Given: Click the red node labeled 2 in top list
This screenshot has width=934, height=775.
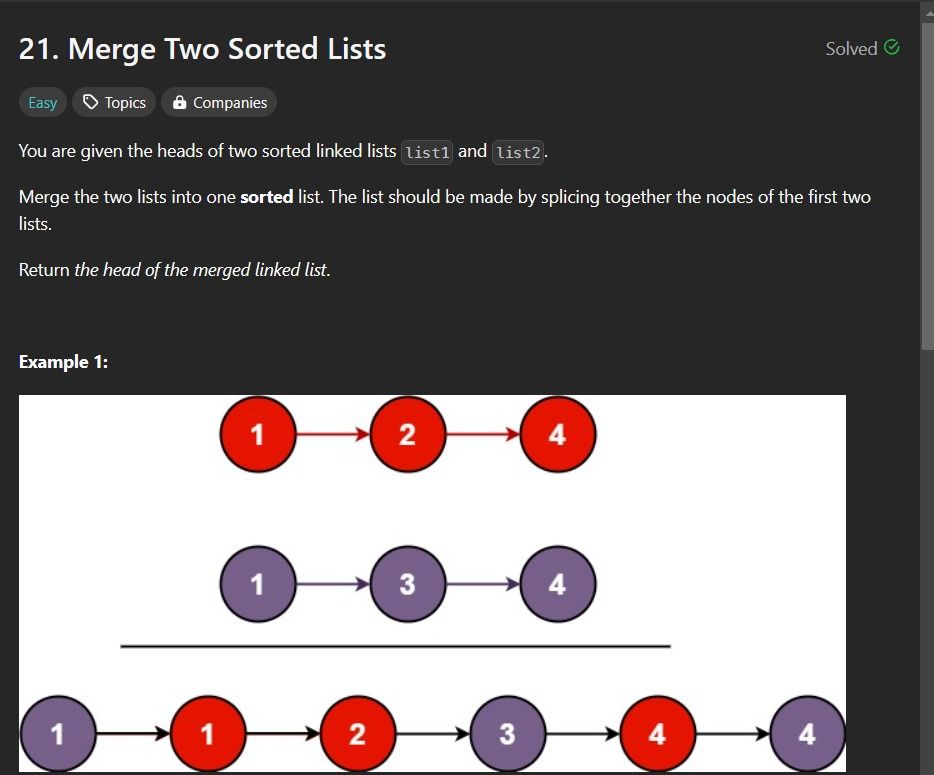Looking at the screenshot, I should pyautogui.click(x=407, y=434).
